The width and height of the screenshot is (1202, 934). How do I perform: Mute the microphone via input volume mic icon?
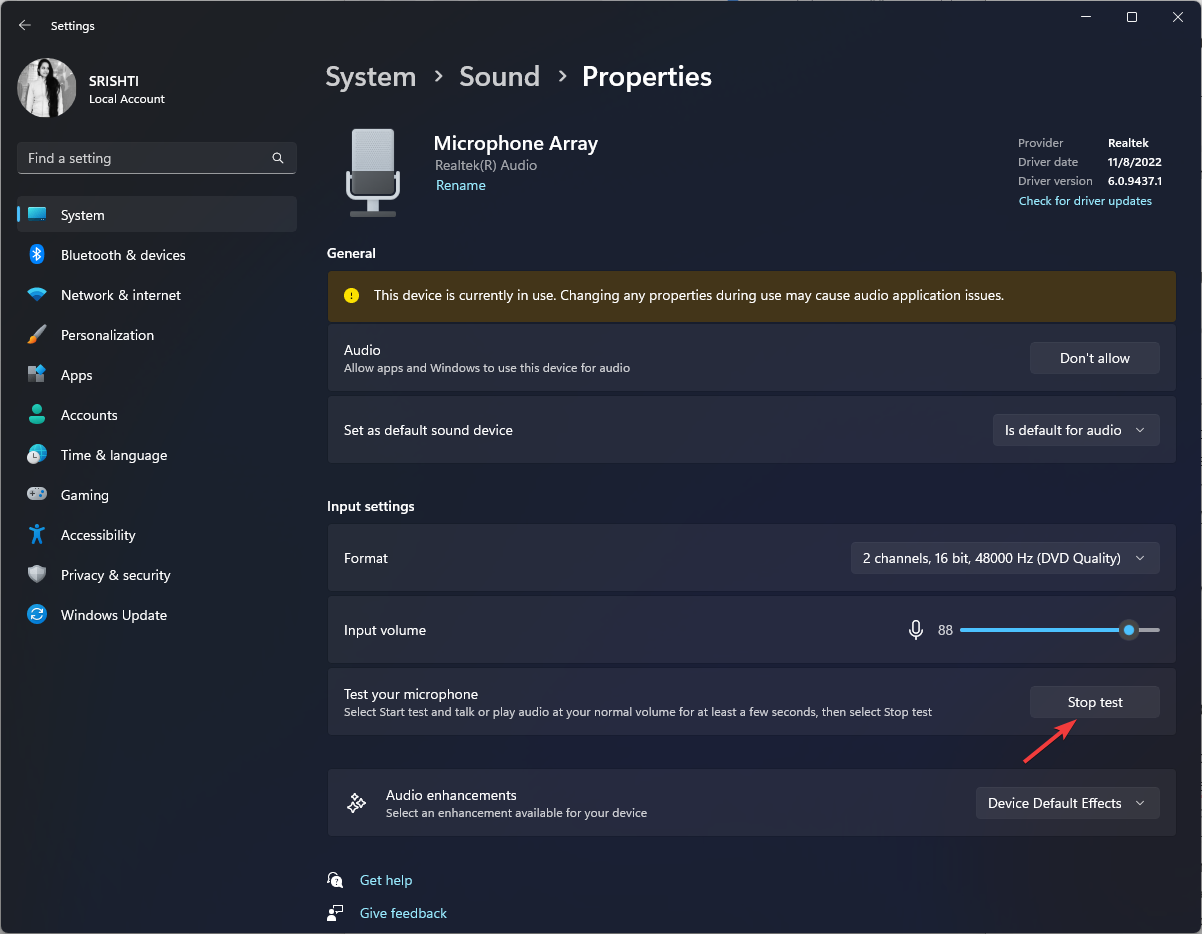pyautogui.click(x=915, y=630)
